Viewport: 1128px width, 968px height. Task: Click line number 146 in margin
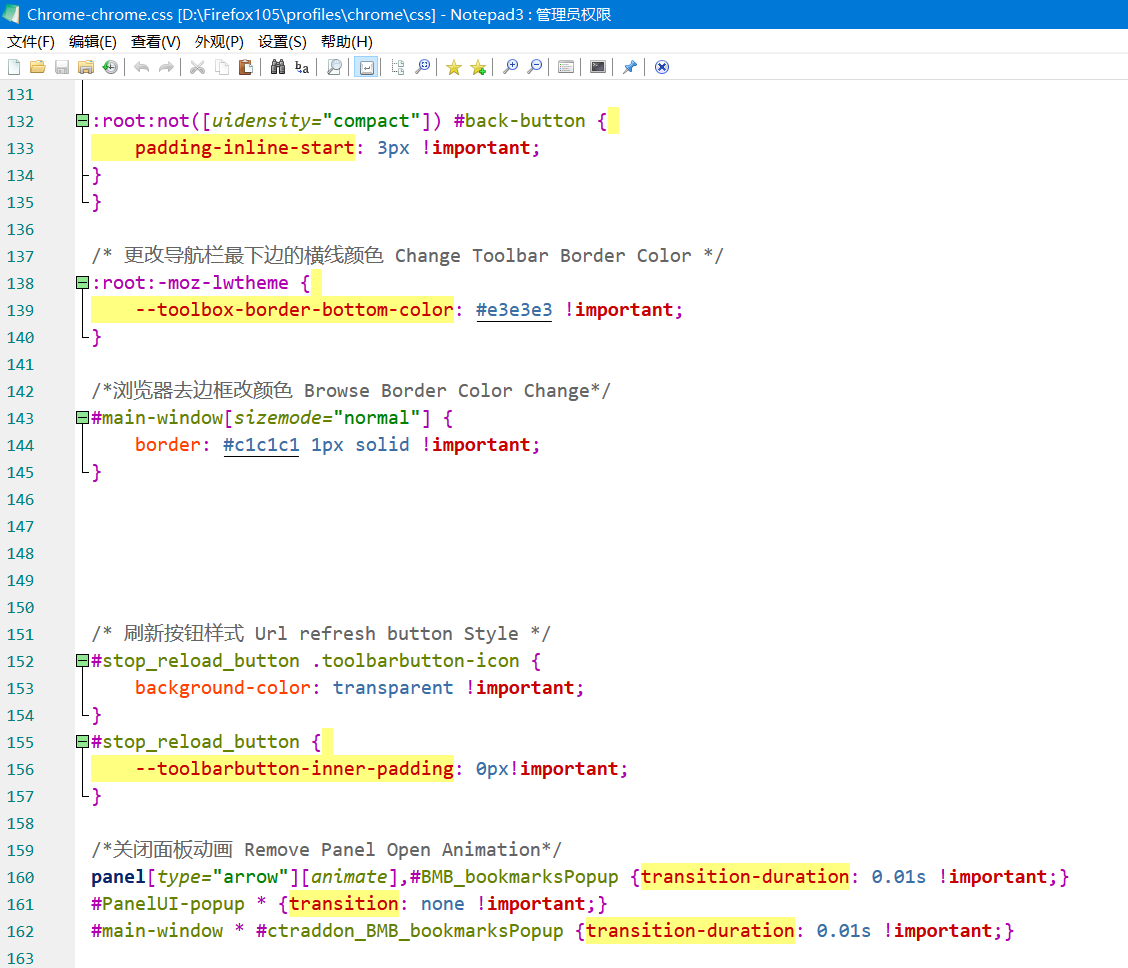[20, 499]
